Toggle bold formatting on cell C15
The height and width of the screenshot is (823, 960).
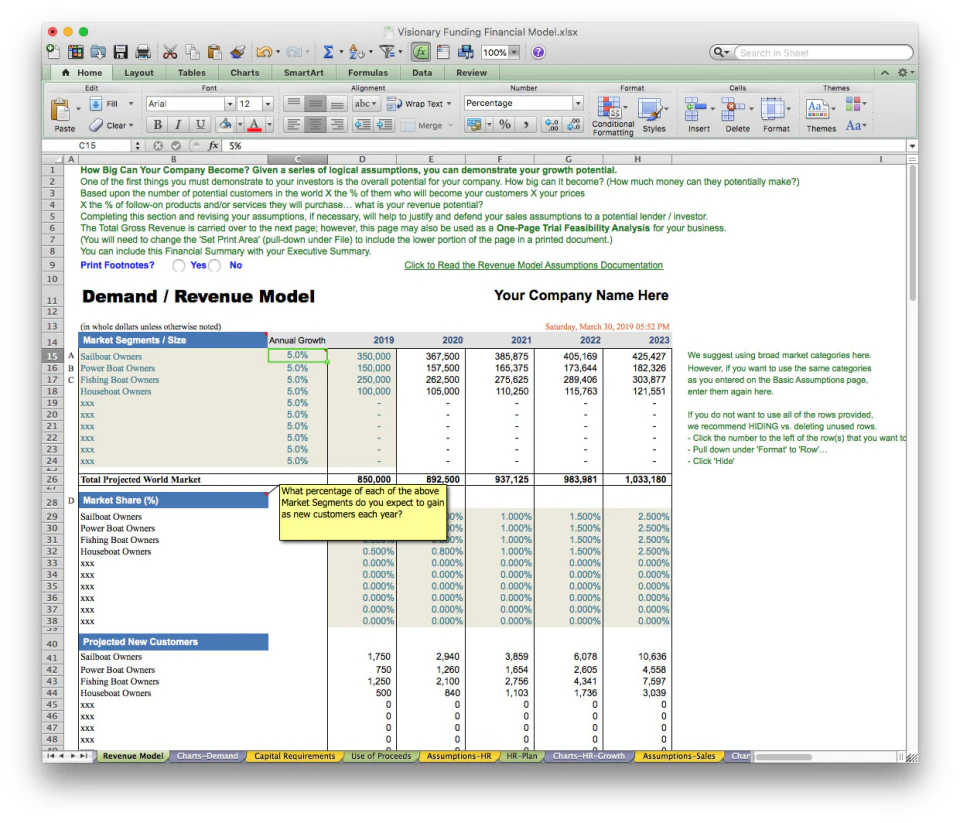pyautogui.click(x=156, y=124)
